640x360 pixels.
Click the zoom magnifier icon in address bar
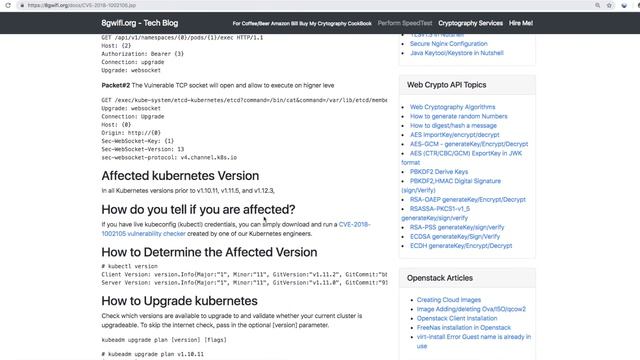point(598,5)
